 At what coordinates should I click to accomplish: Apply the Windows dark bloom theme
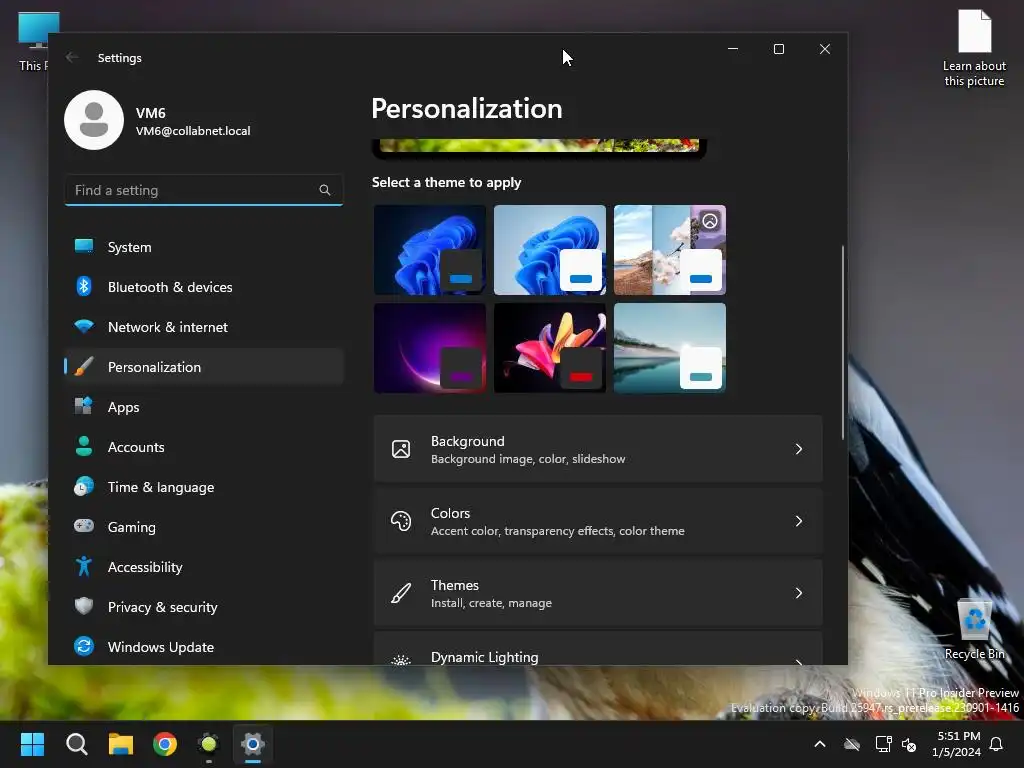430,250
